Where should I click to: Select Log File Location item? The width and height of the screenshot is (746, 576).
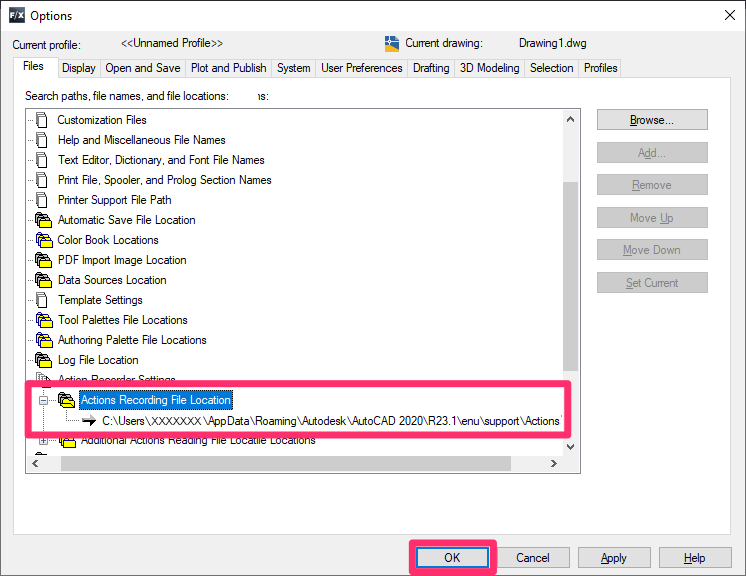click(98, 360)
